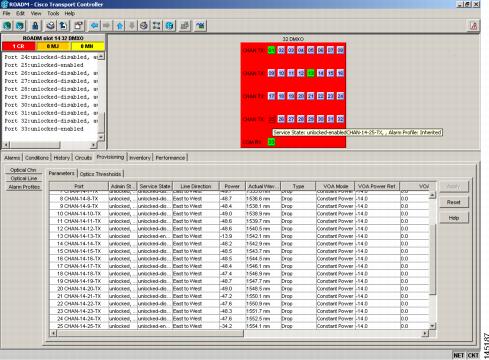Click the blue up-arrow parent view icon
Viewport: 489px width, 360px height.
[120, 26]
